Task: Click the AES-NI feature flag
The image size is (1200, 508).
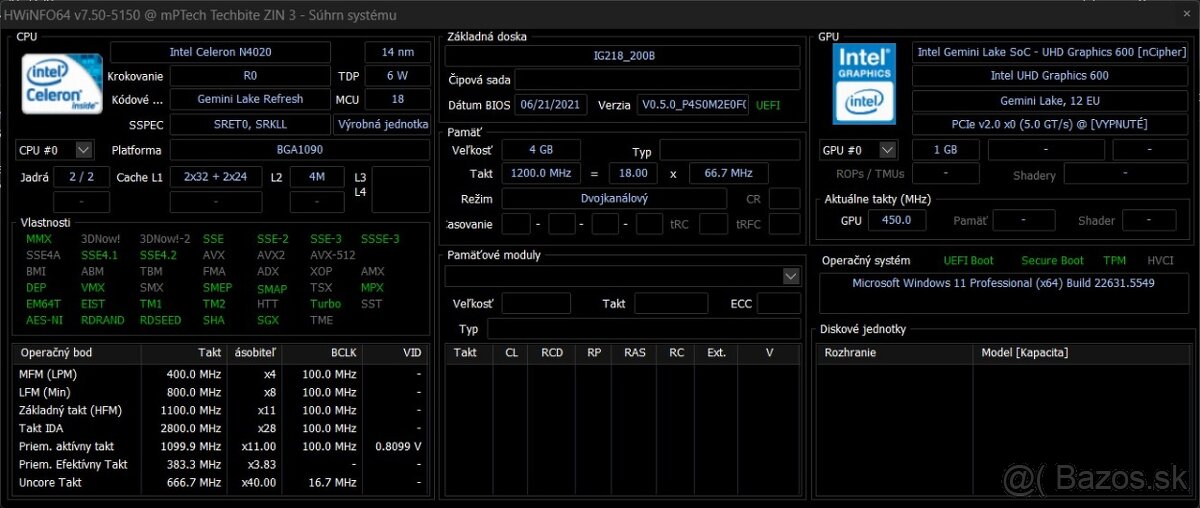Action: click(x=44, y=320)
